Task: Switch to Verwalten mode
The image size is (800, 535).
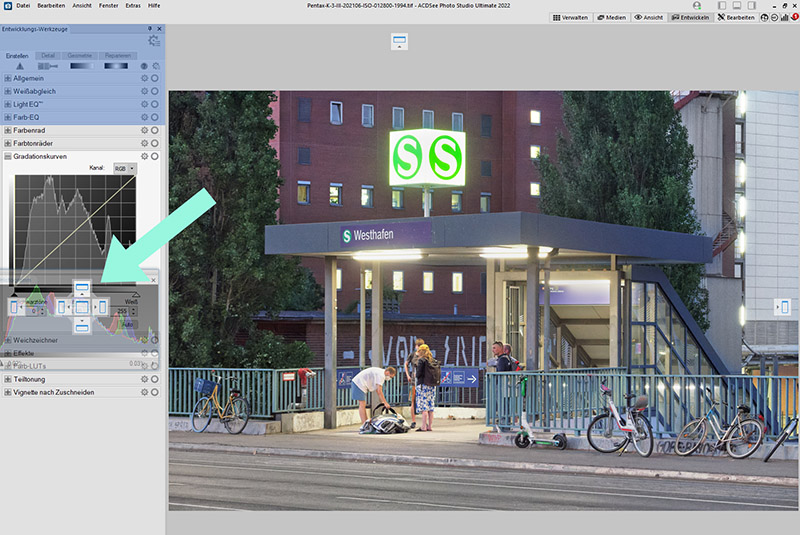Action: (x=570, y=17)
